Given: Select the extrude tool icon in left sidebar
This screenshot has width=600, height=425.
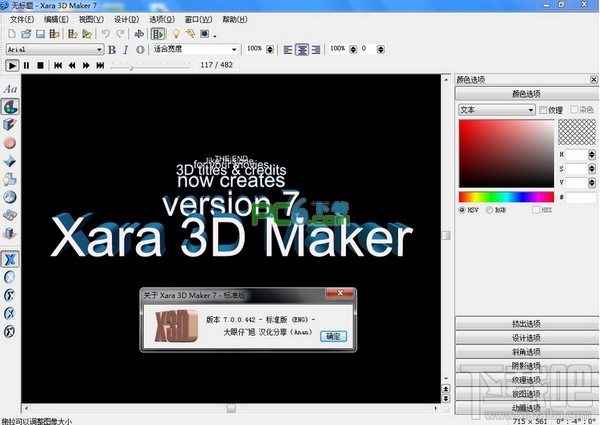Looking at the screenshot, I should (x=10, y=124).
